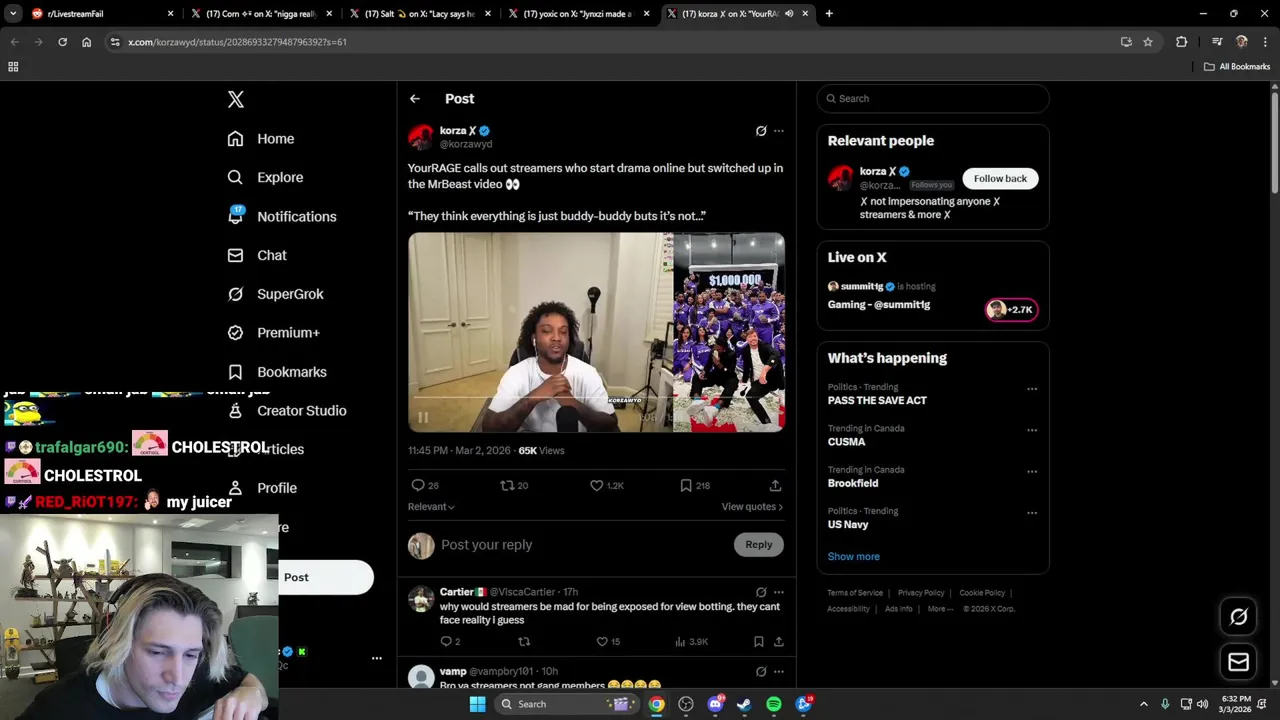Click the +2.7K listeners badge

pos(1012,310)
